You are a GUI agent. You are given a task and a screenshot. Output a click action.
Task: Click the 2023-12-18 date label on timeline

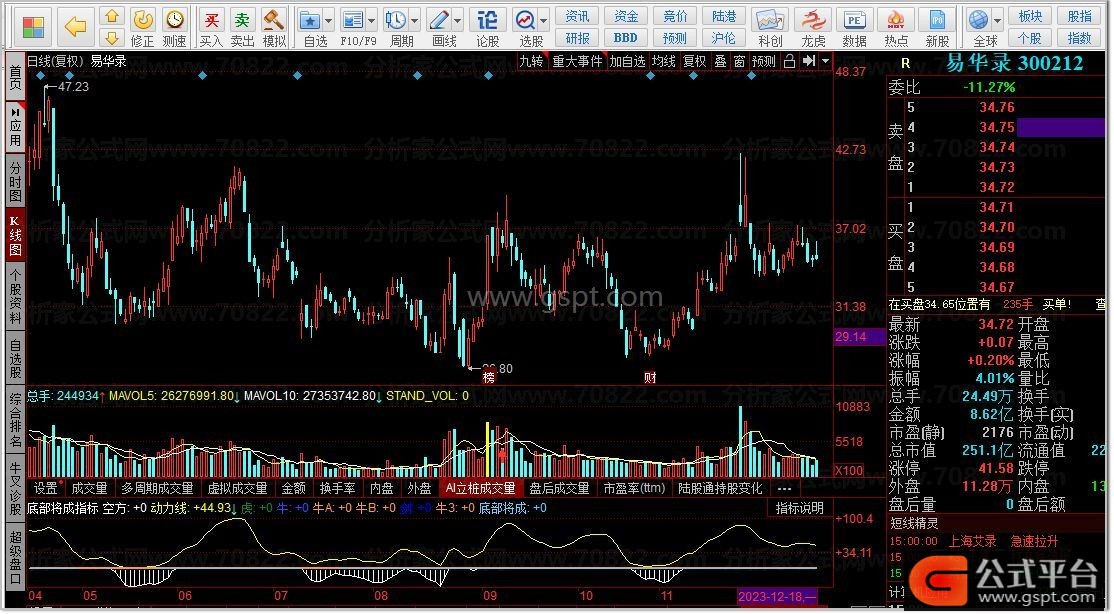pyautogui.click(x=777, y=596)
